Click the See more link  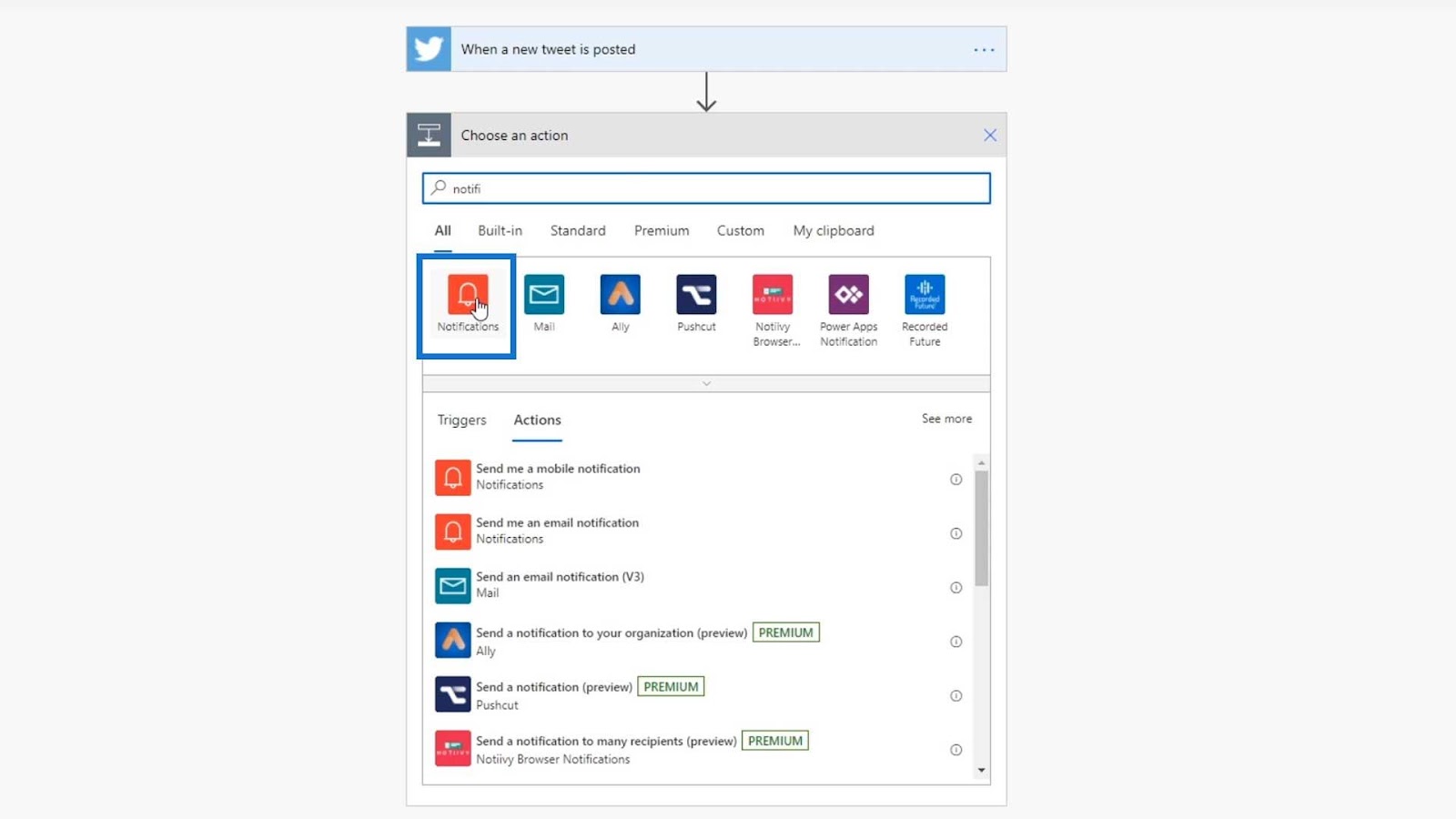[x=946, y=419]
